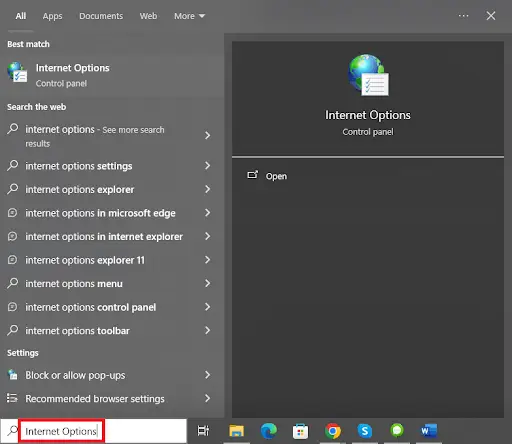Switch to the Web tab
Screen dimensions: 512x444
click(148, 16)
